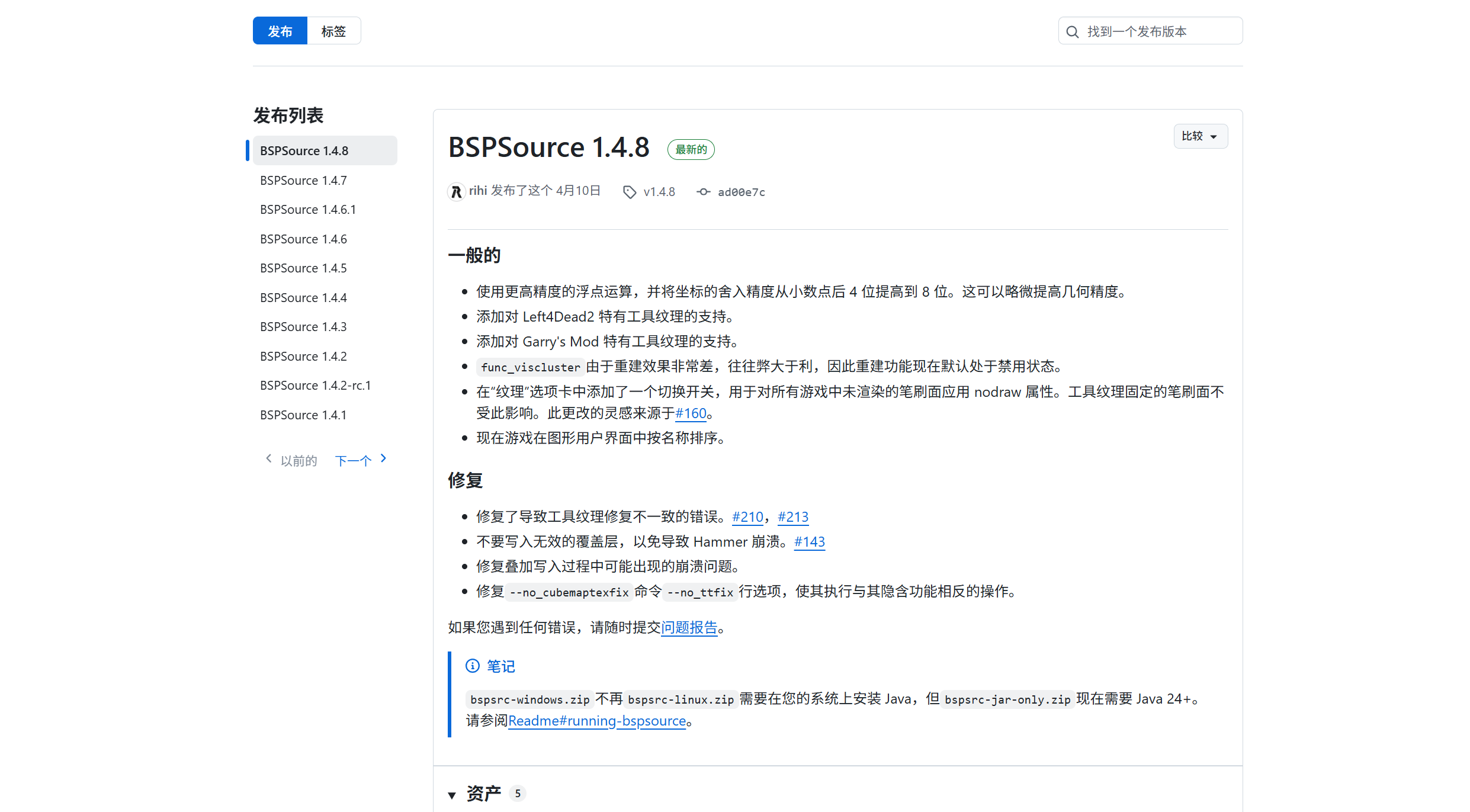The width and height of the screenshot is (1470, 812).
Task: Click the 4月10日 release date
Action: click(579, 191)
